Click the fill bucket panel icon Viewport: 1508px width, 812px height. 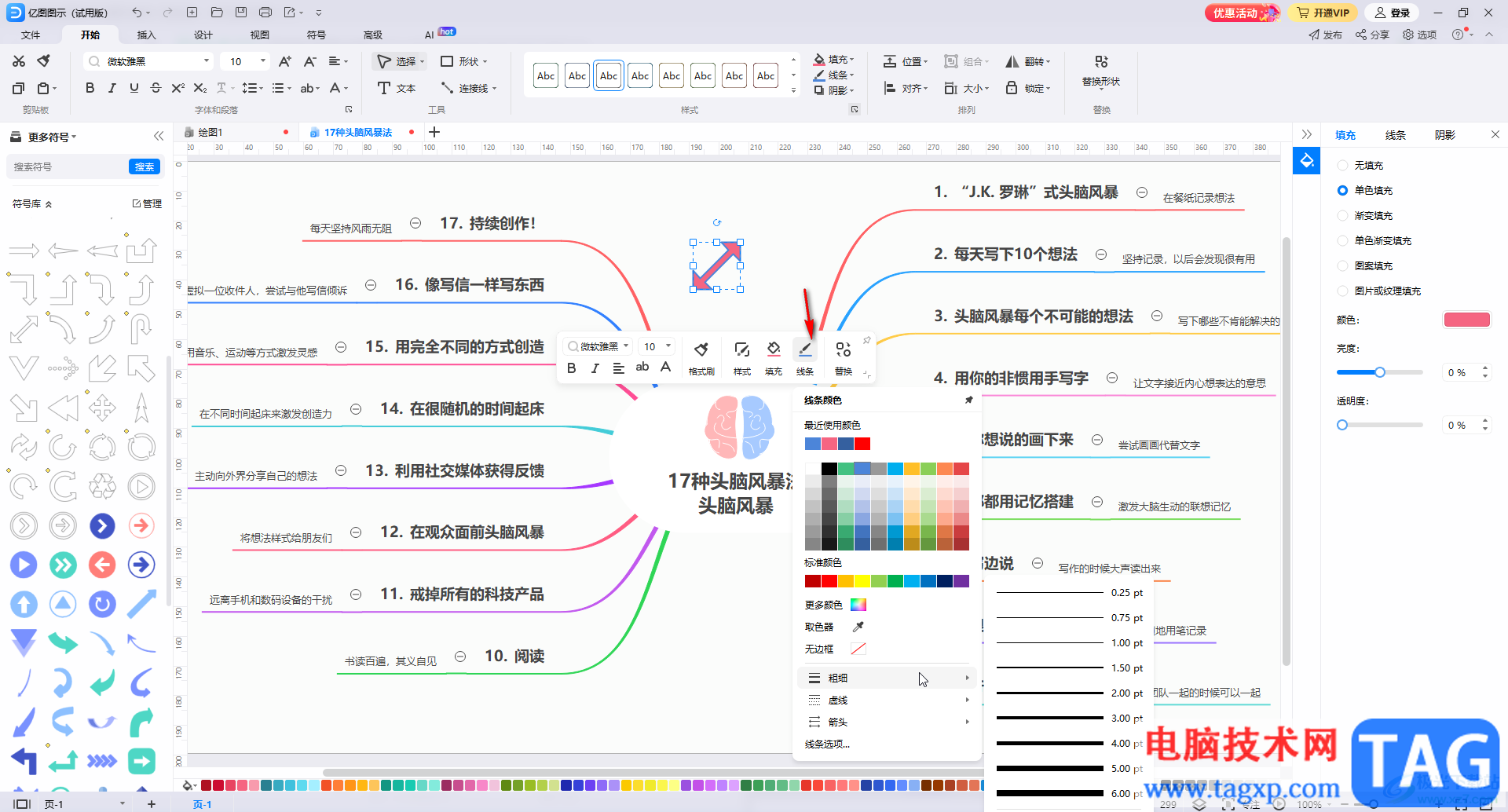pos(1307,161)
